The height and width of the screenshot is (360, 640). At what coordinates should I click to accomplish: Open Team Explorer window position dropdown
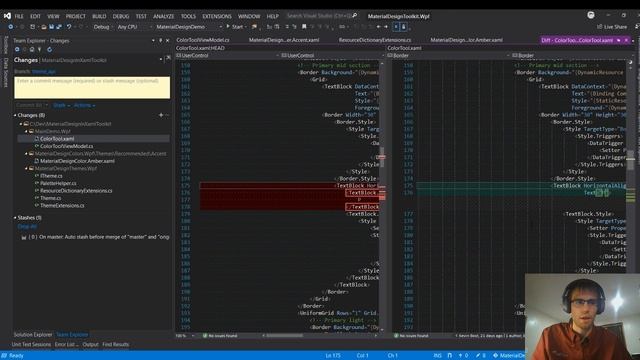153,41
